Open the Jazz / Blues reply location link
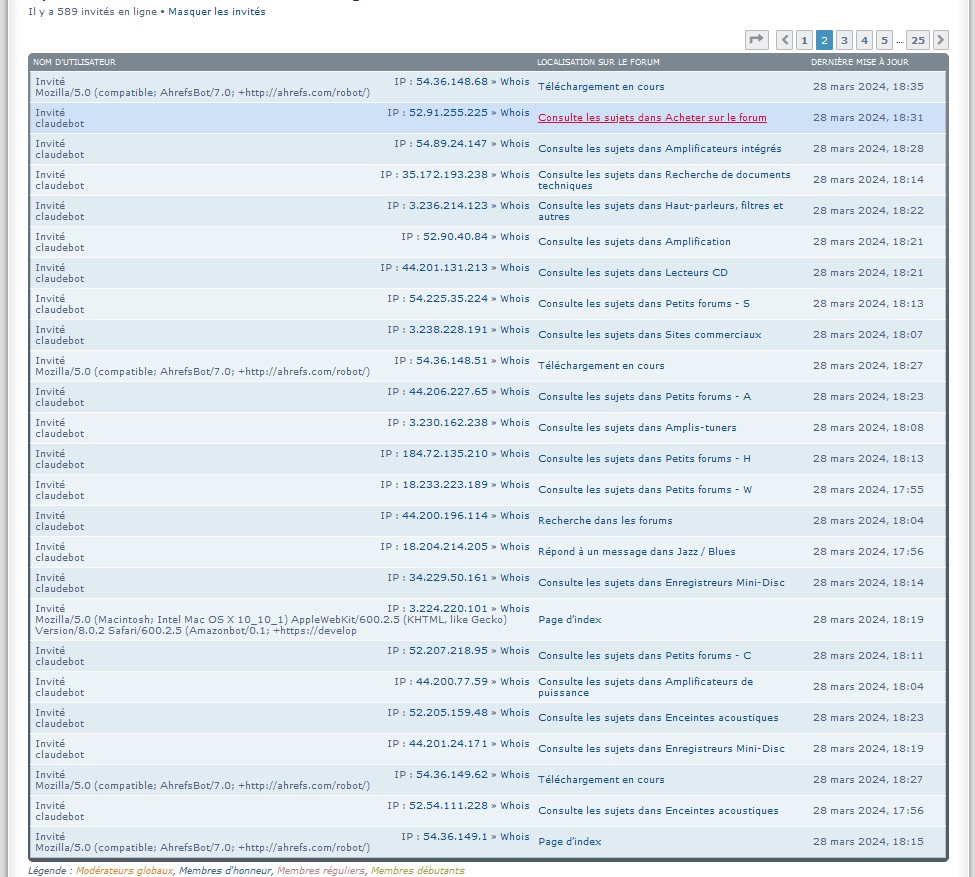The width and height of the screenshot is (975, 877). point(636,552)
